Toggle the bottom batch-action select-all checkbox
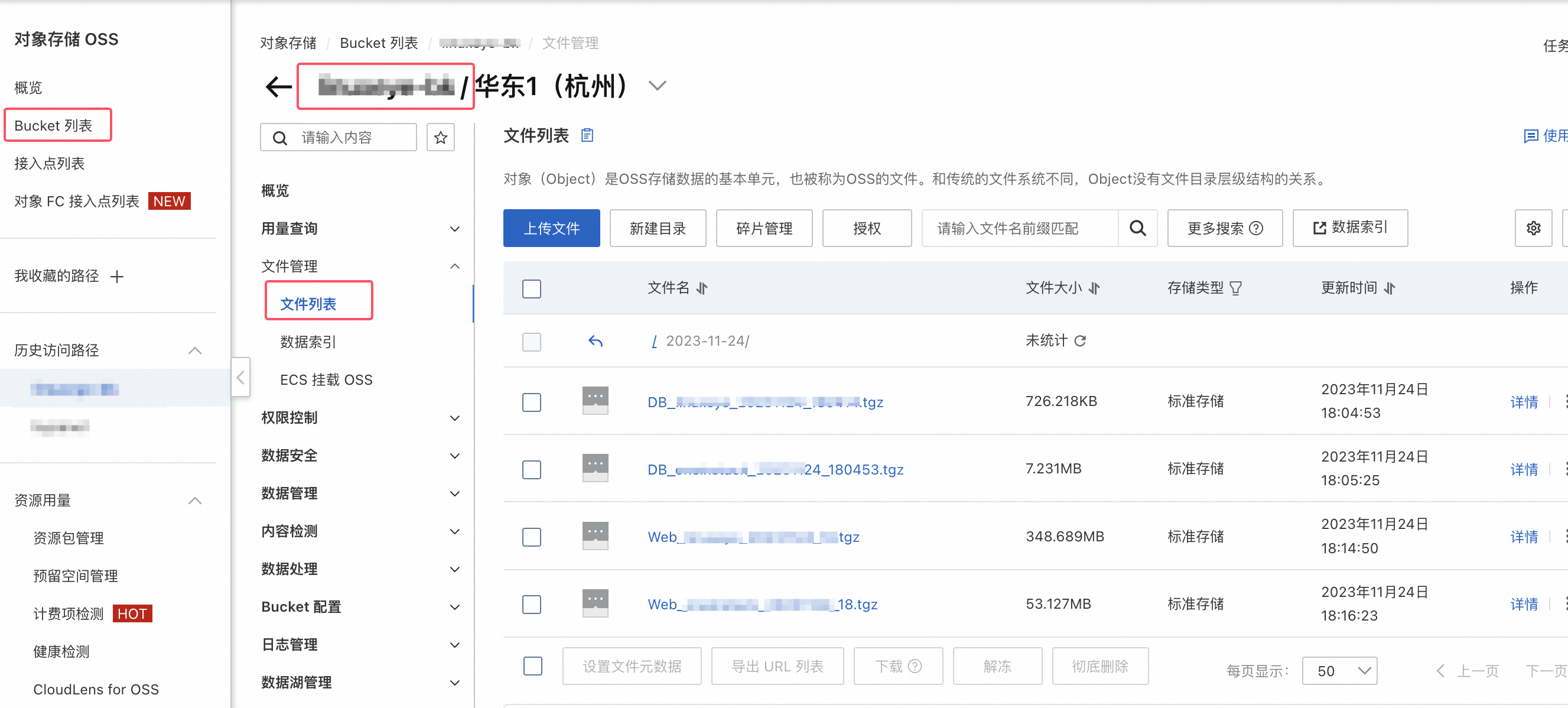1568x708 pixels. pyautogui.click(x=532, y=666)
